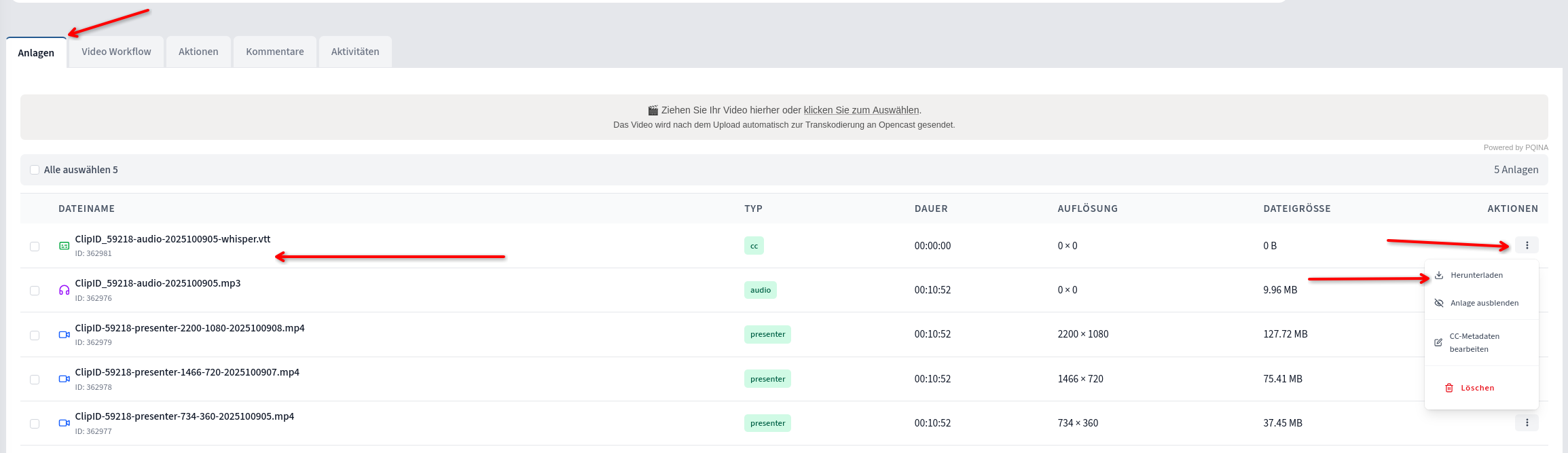Open the three-dot actions menu for whisper.vtt

pyautogui.click(x=1526, y=245)
